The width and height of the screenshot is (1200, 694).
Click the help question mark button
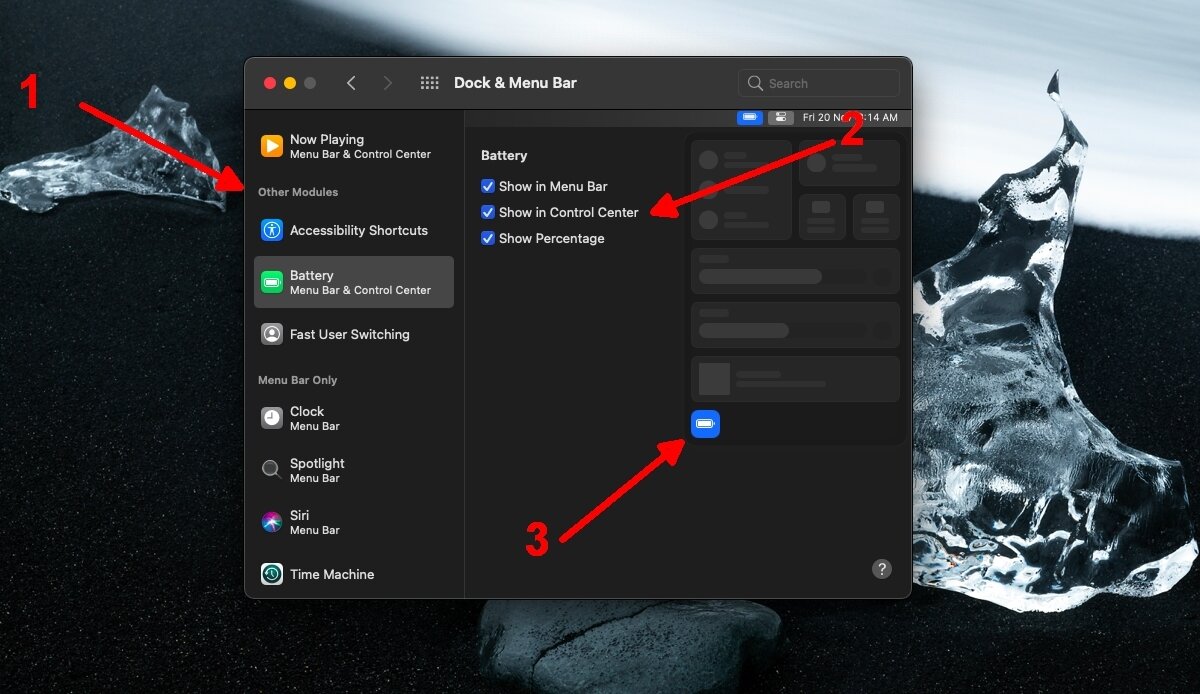[882, 569]
